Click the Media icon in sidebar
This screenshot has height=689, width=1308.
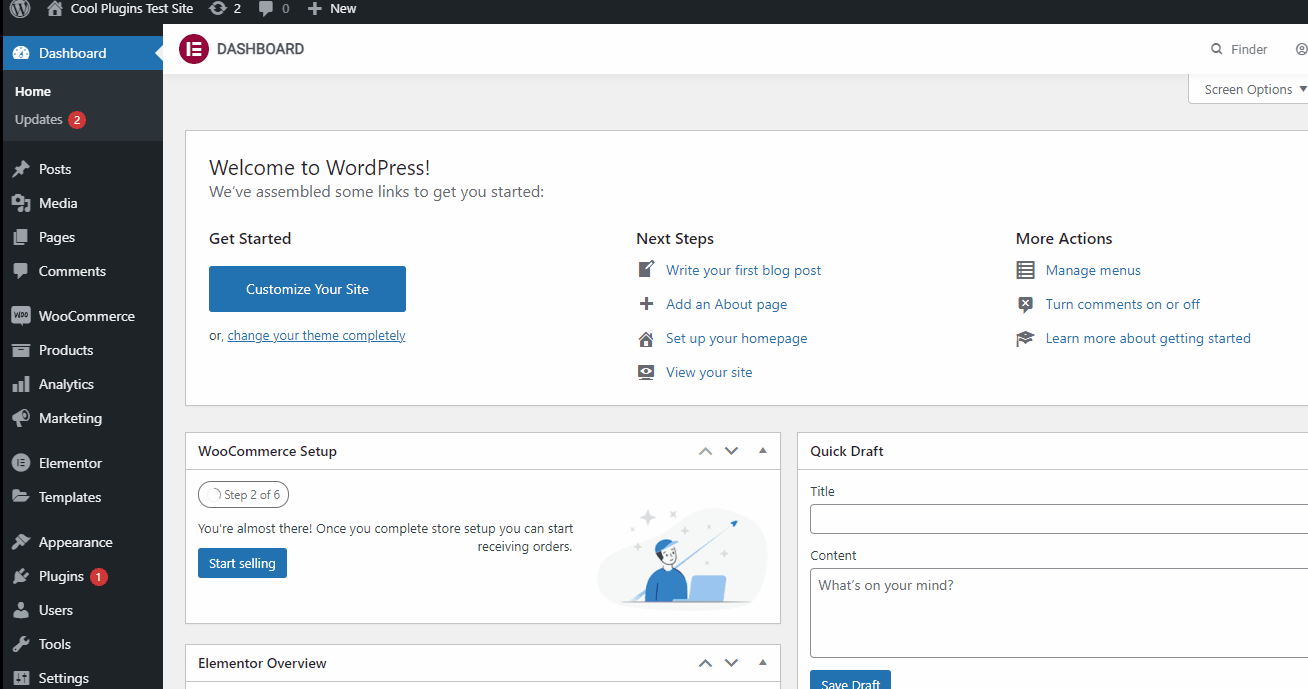pos(21,203)
